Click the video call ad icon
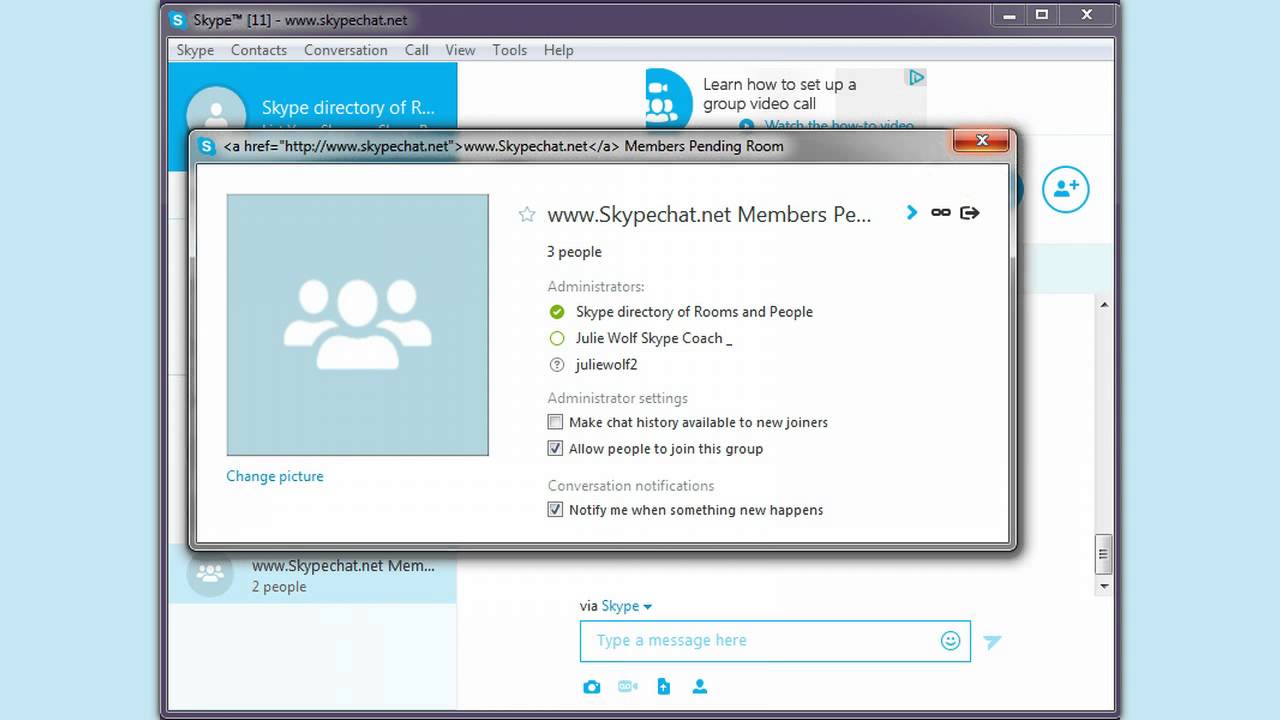Screen dimensions: 1280x720 (668, 99)
